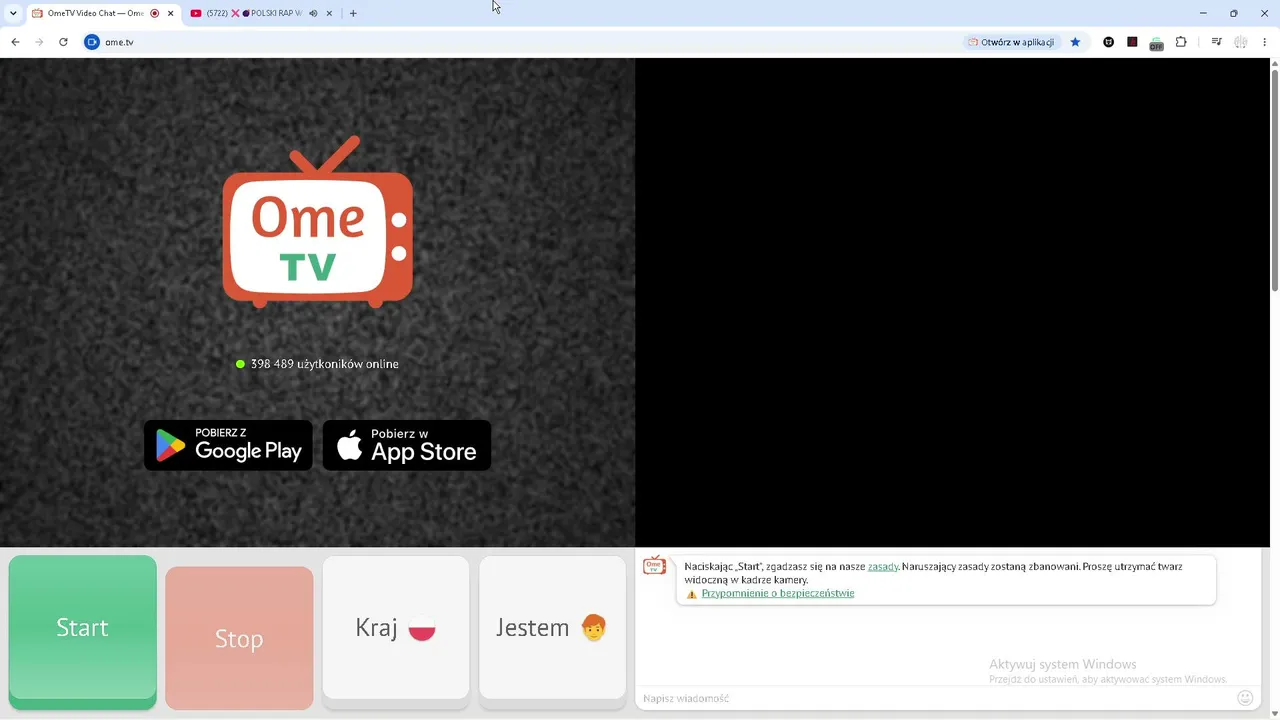
Task: Close the POLSKI RAP YouTube tab
Action: pos(329,13)
